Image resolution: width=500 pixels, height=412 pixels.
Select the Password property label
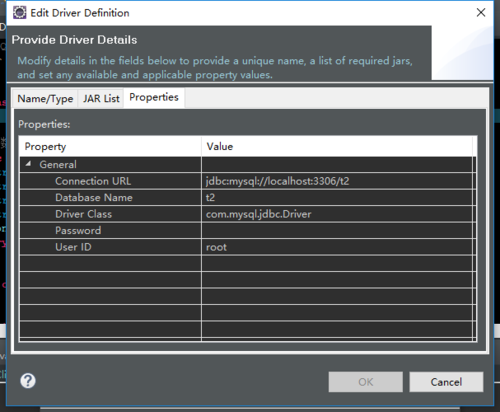click(78, 230)
